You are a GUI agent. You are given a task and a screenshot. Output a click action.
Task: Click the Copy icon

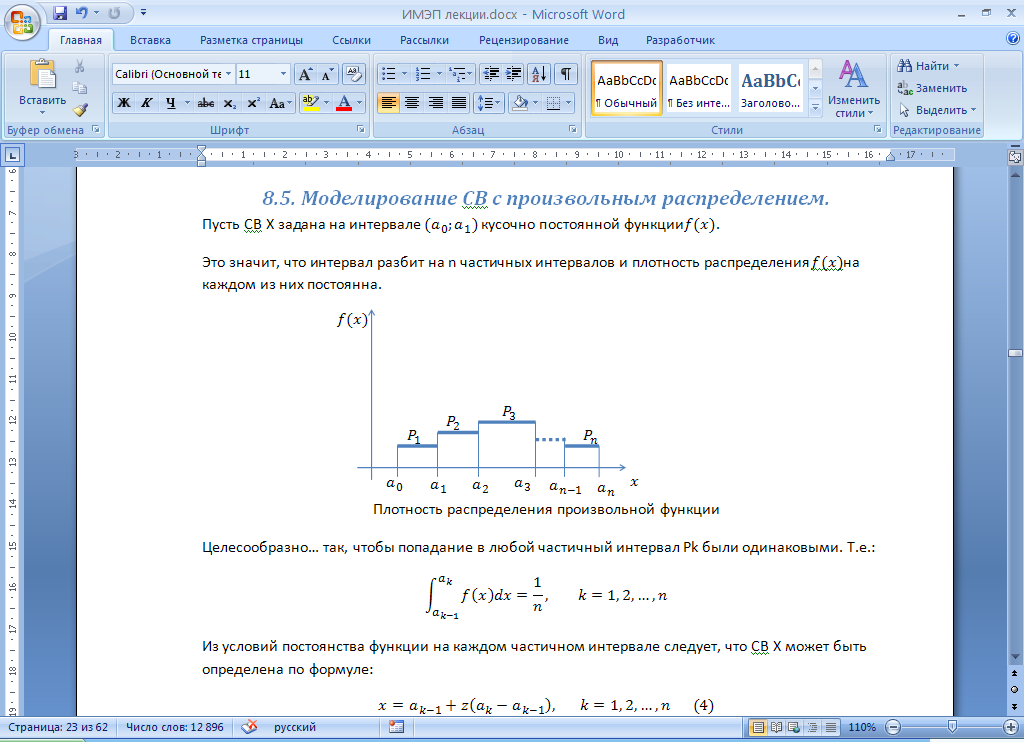(80, 88)
